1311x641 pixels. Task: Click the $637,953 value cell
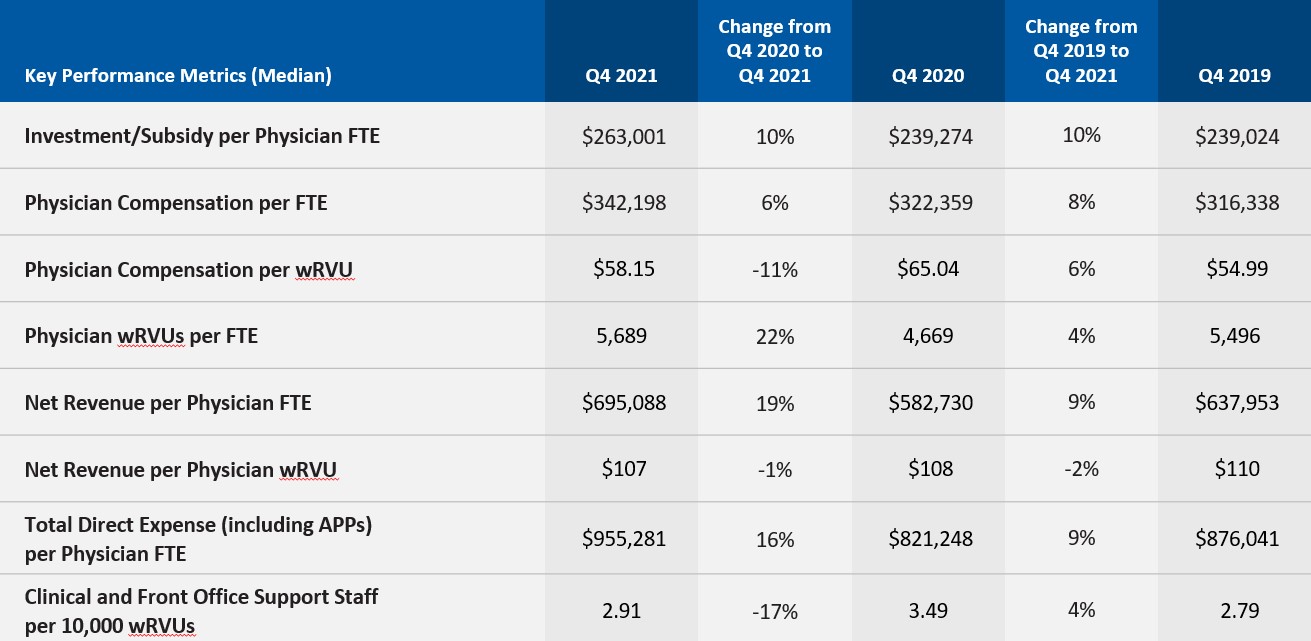pyautogui.click(x=1237, y=403)
